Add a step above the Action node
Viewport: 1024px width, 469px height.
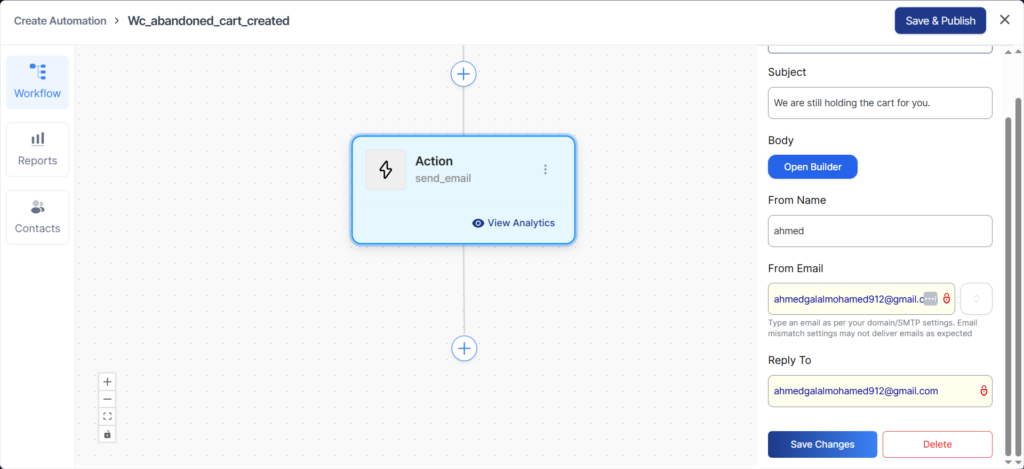point(463,73)
